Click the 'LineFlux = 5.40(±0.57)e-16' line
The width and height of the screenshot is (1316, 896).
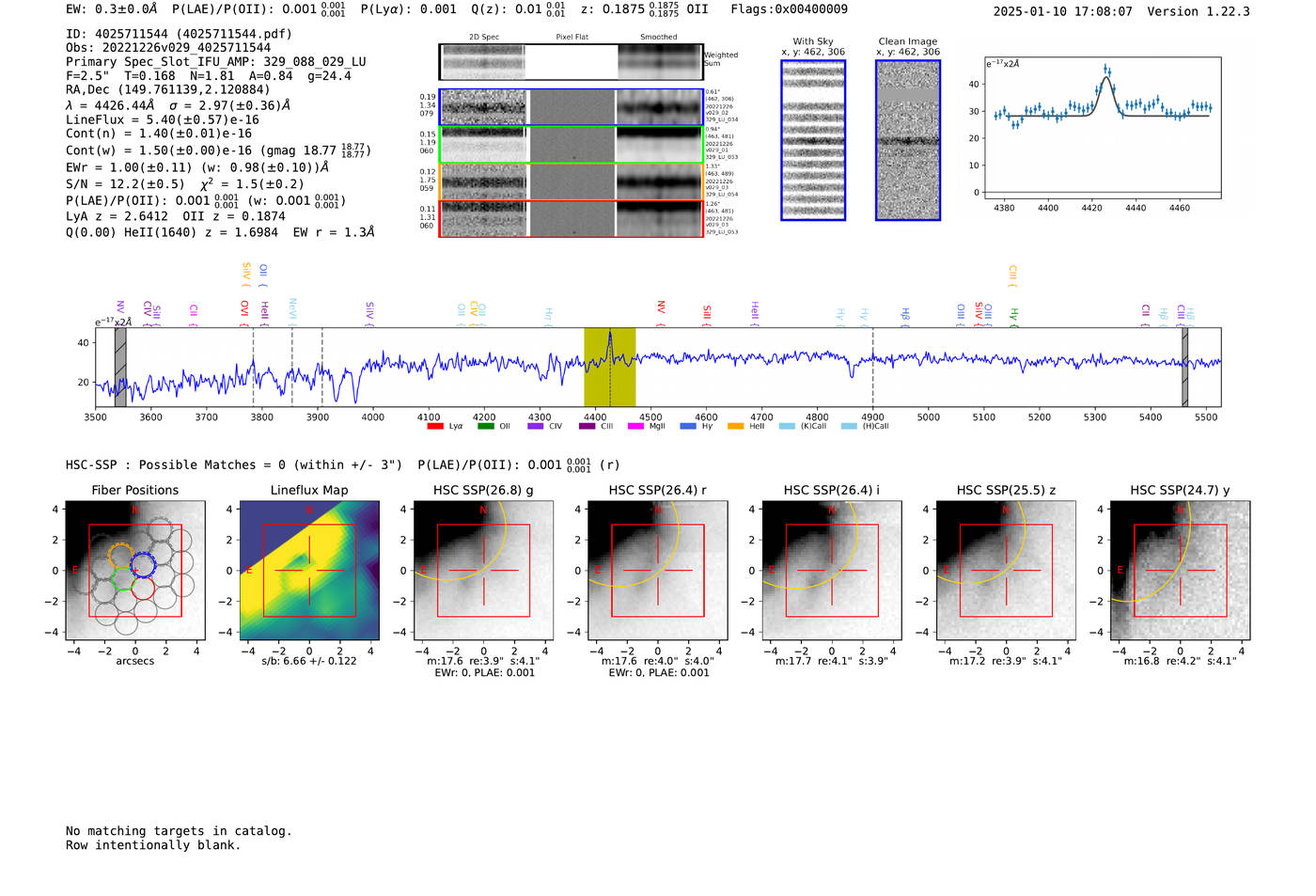pos(163,120)
